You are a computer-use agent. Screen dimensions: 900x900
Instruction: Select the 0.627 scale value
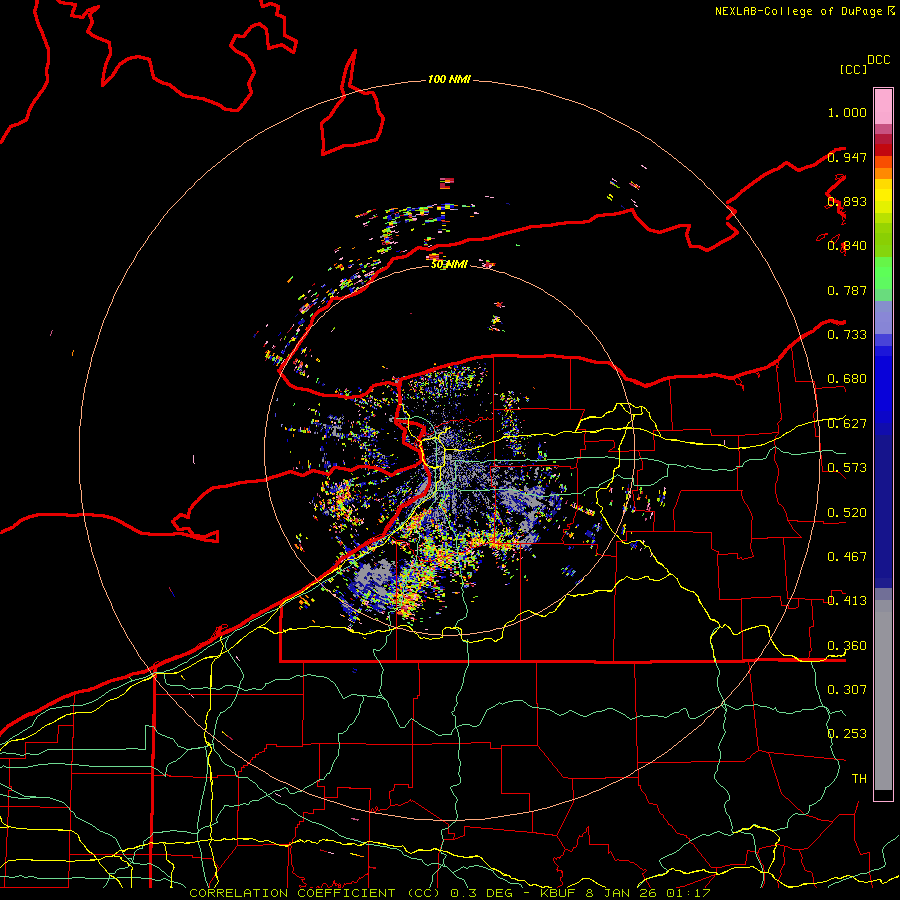pos(847,424)
